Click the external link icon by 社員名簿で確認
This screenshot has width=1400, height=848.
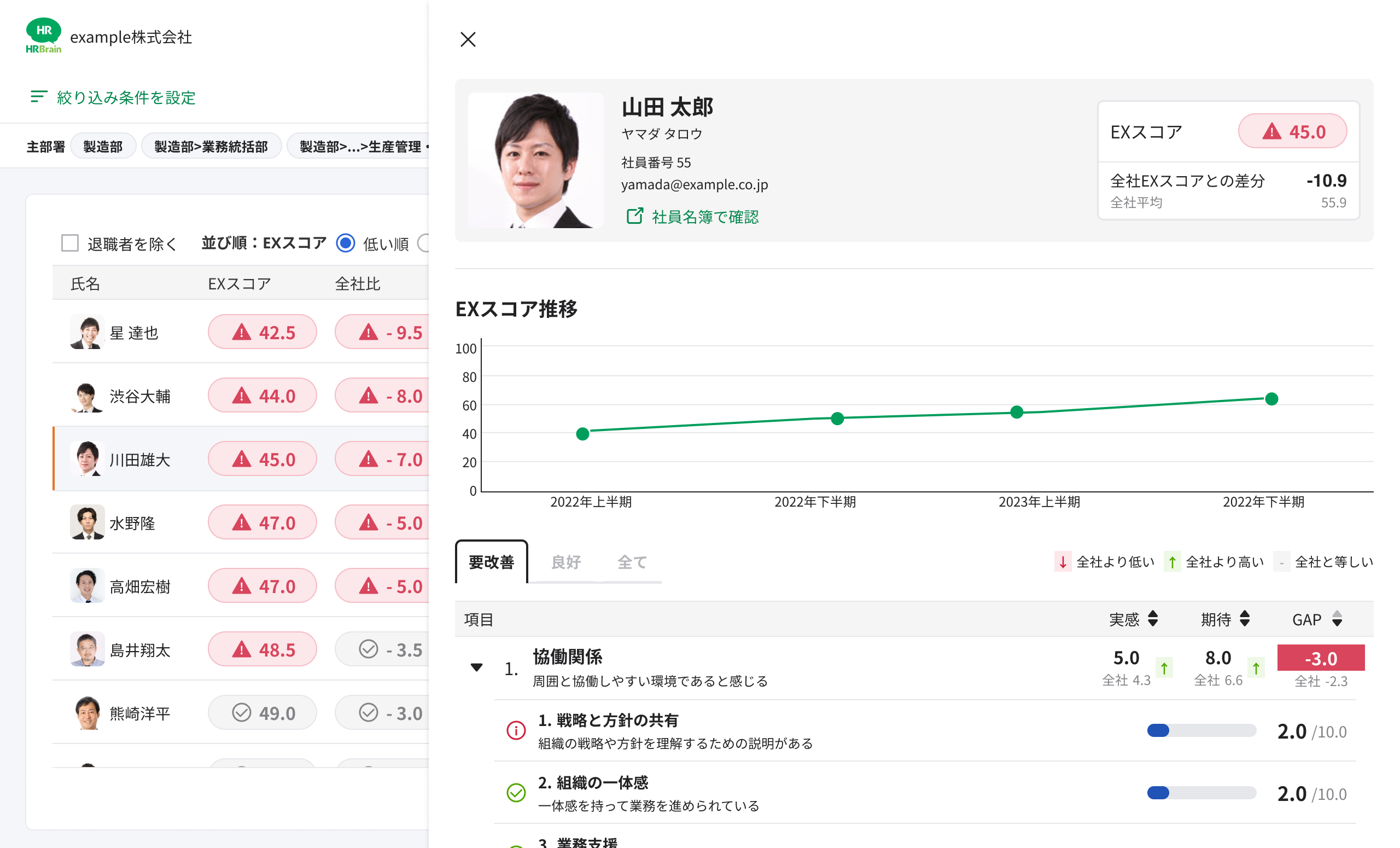(x=634, y=216)
